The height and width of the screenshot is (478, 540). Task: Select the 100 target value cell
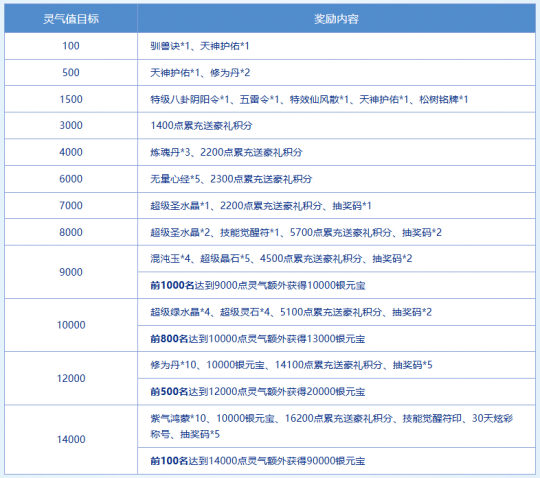(x=71, y=46)
